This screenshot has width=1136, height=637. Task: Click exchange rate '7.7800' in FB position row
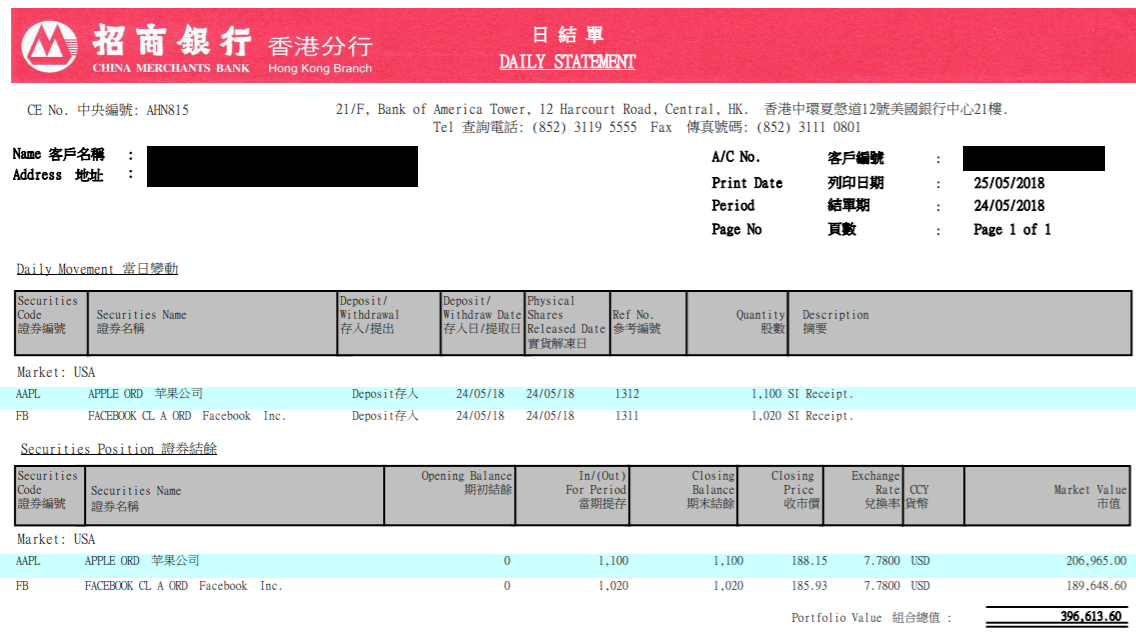(882, 586)
